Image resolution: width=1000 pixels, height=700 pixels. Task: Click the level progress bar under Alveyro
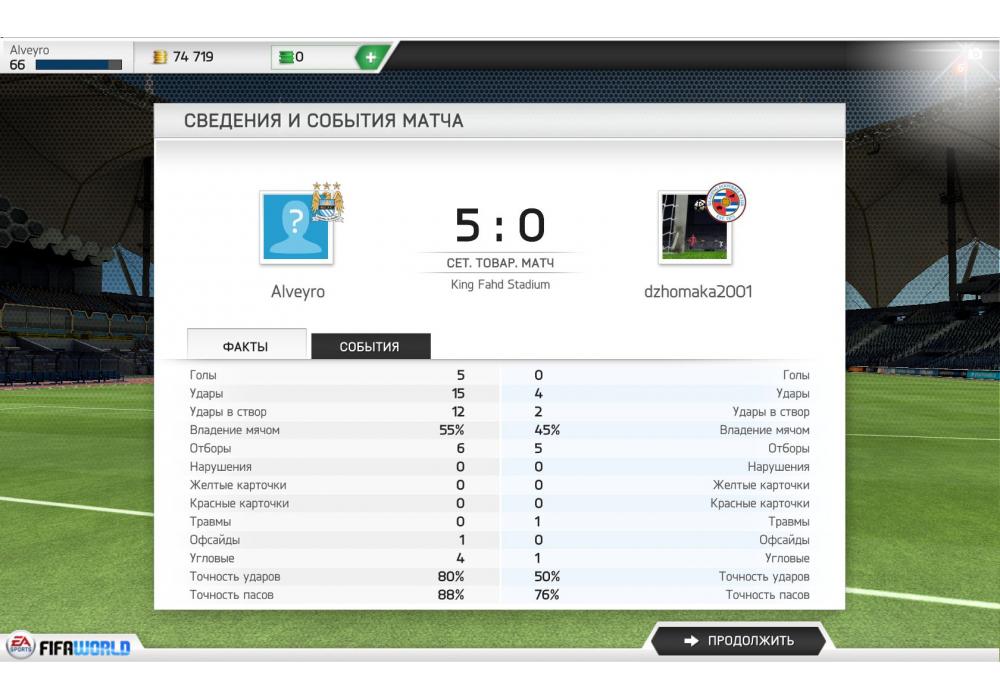coord(78,65)
